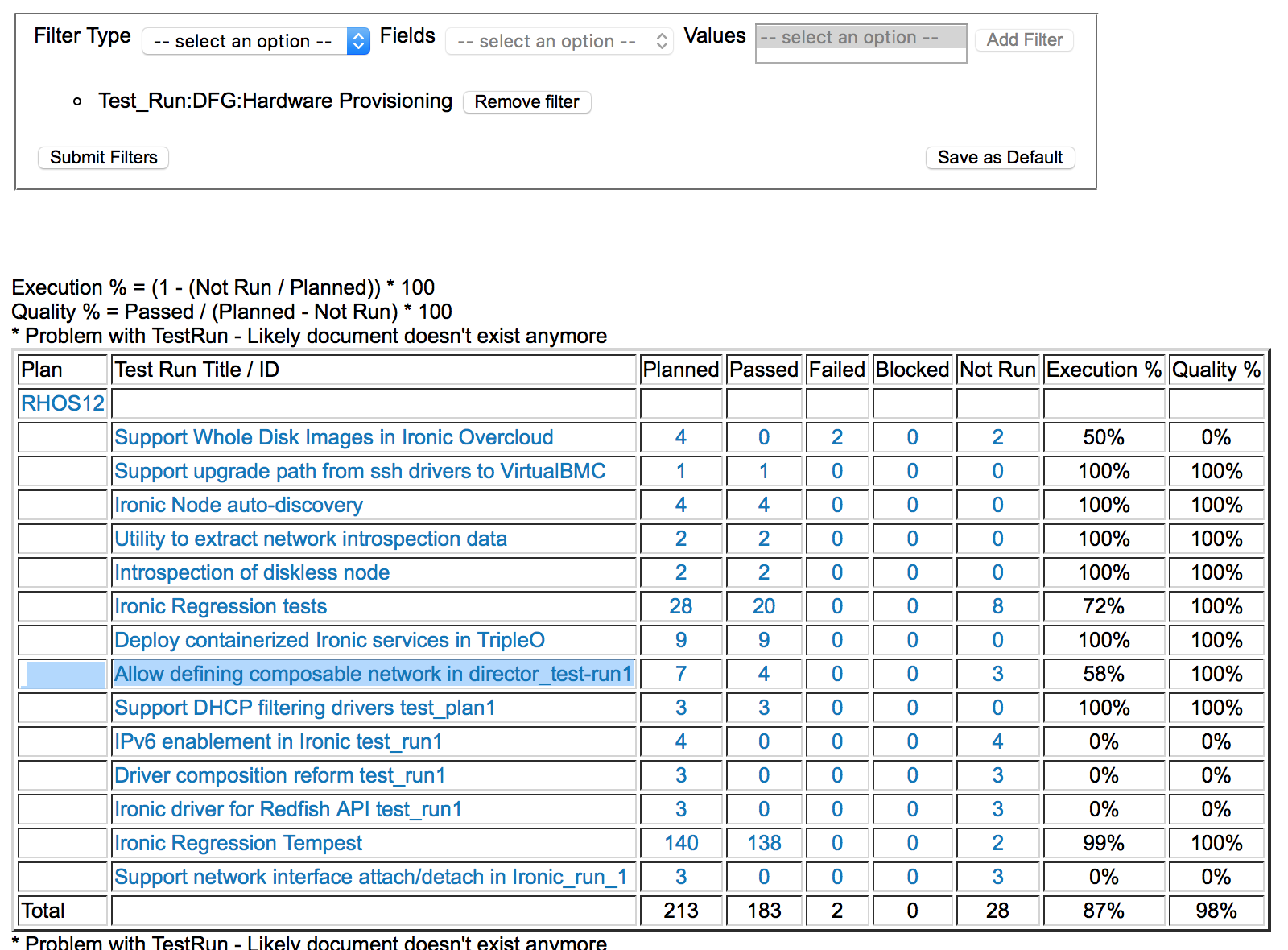This screenshot has width=1288, height=950.
Task: Open Ironic Regression Tempest link
Action: tap(238, 843)
